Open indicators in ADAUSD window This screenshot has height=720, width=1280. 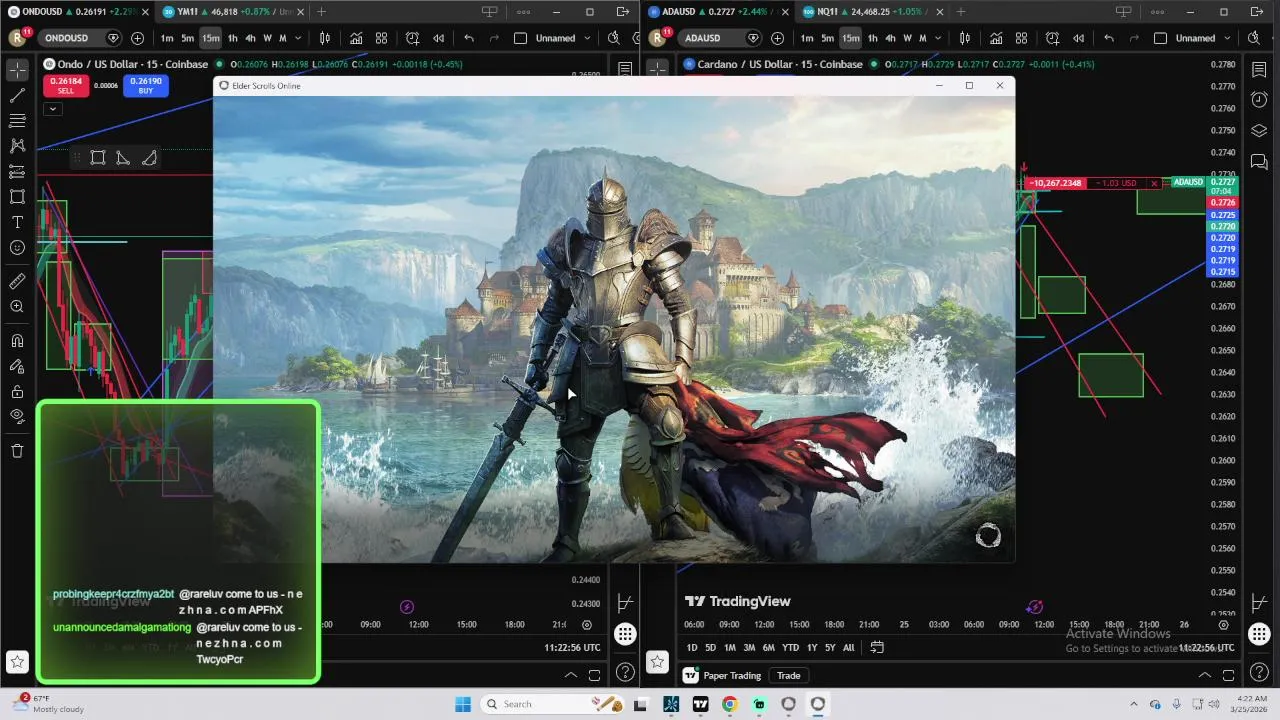[x=996, y=38]
